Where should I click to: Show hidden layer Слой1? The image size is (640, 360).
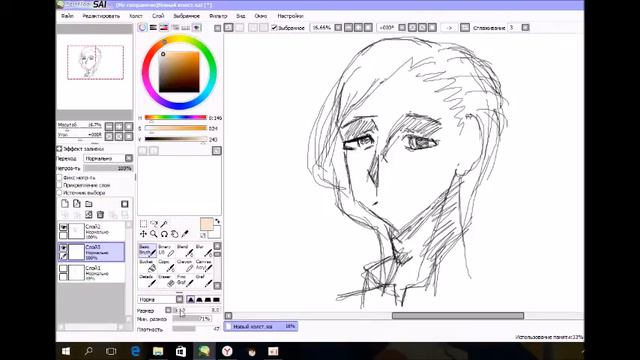63,269
